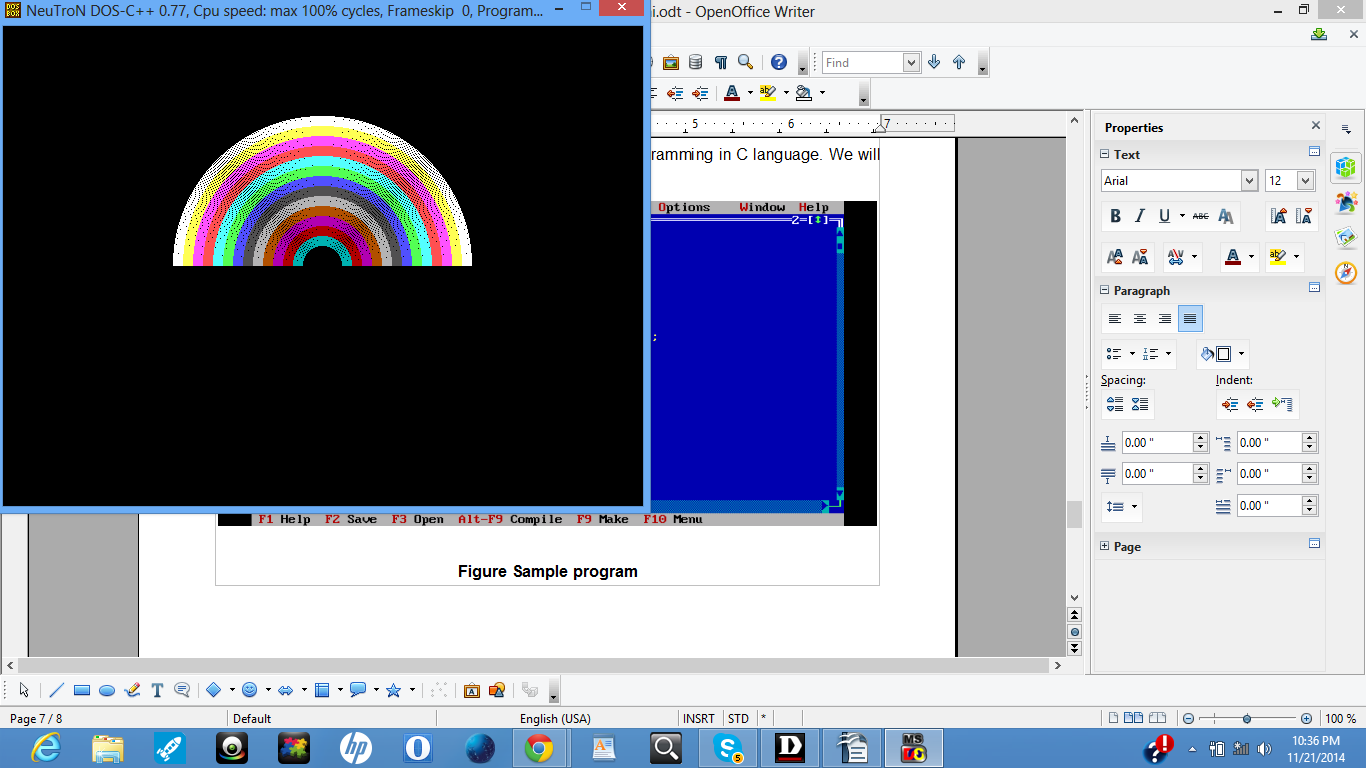Toggle nonprinting characters pilcrow icon
1366x768 pixels.
[720, 62]
